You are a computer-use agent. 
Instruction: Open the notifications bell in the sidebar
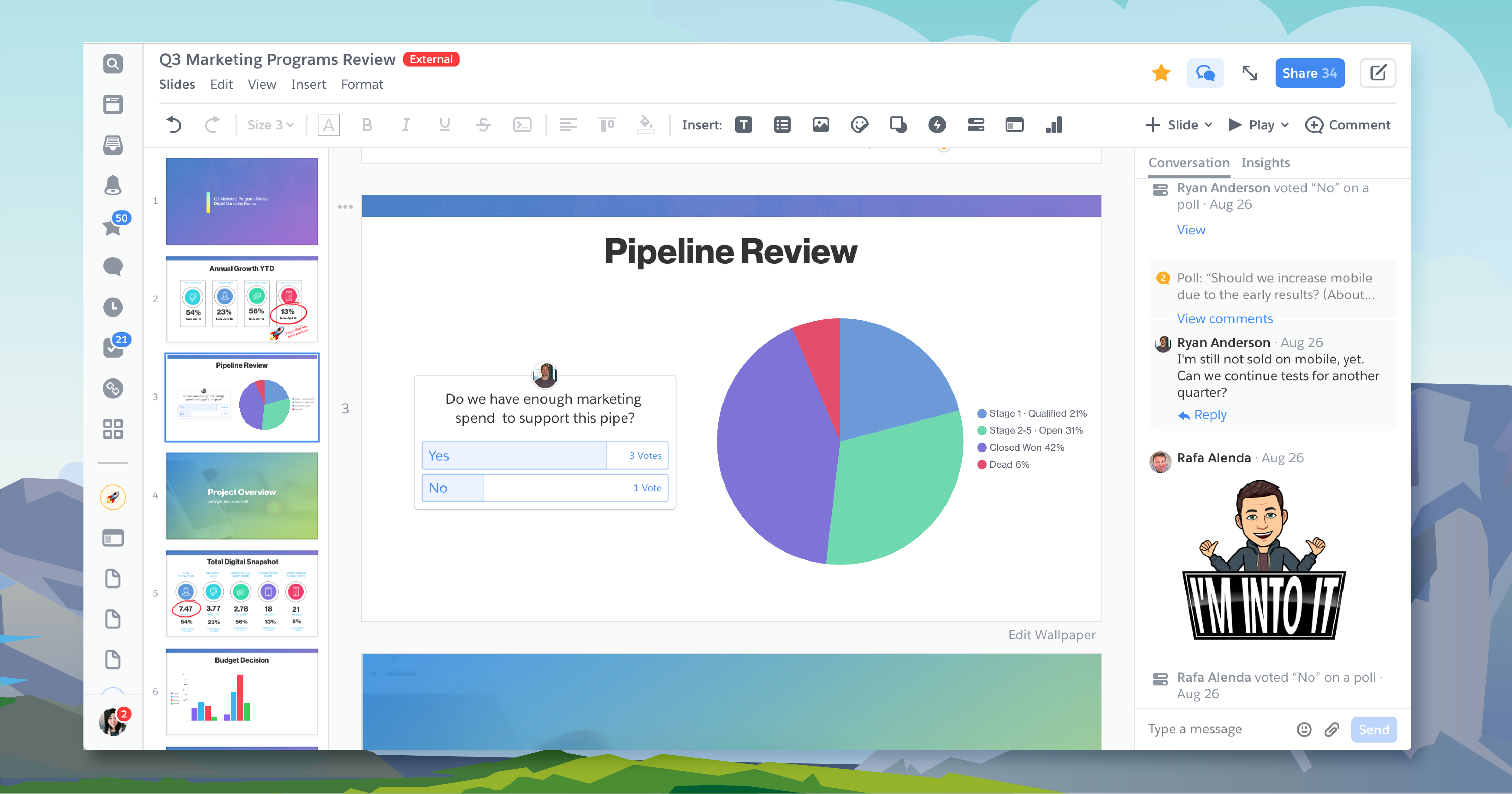coord(113,185)
